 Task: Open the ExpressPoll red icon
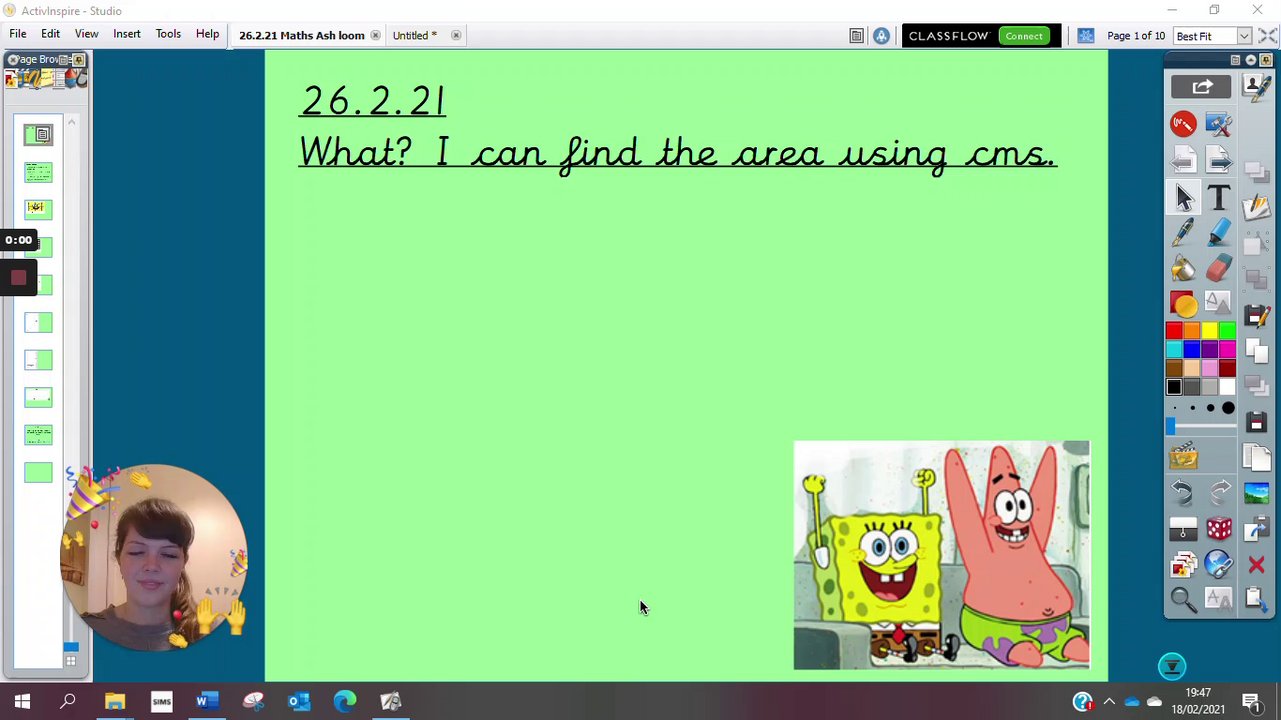tap(1184, 124)
